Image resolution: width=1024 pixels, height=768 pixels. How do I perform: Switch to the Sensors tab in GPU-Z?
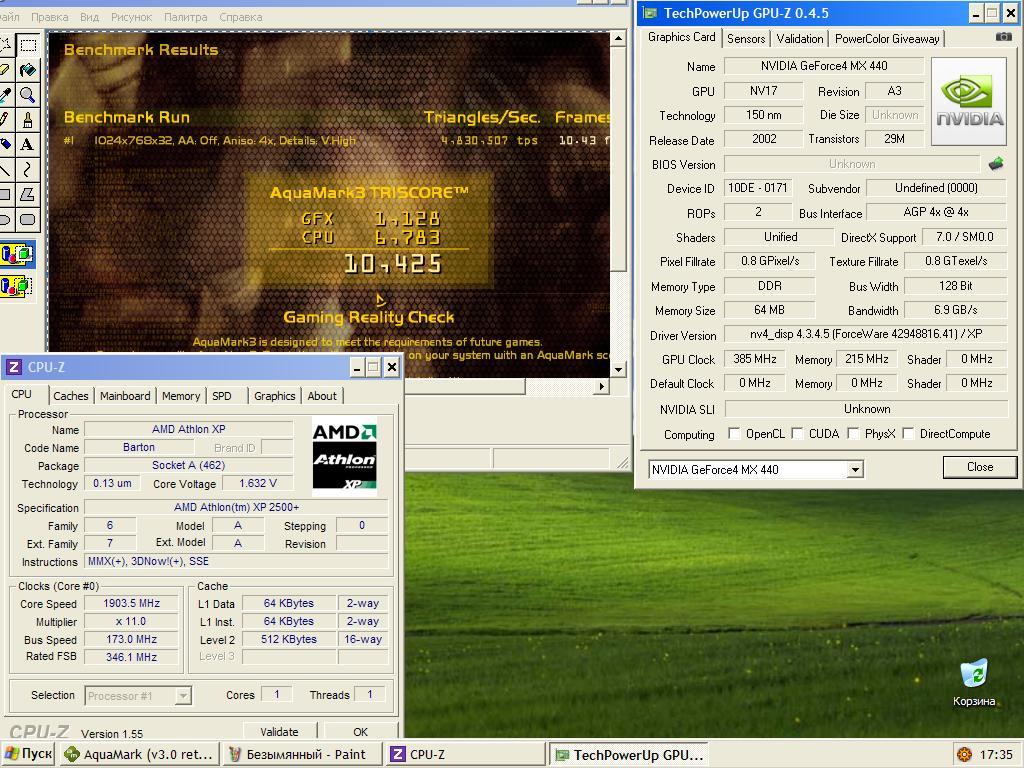(746, 39)
